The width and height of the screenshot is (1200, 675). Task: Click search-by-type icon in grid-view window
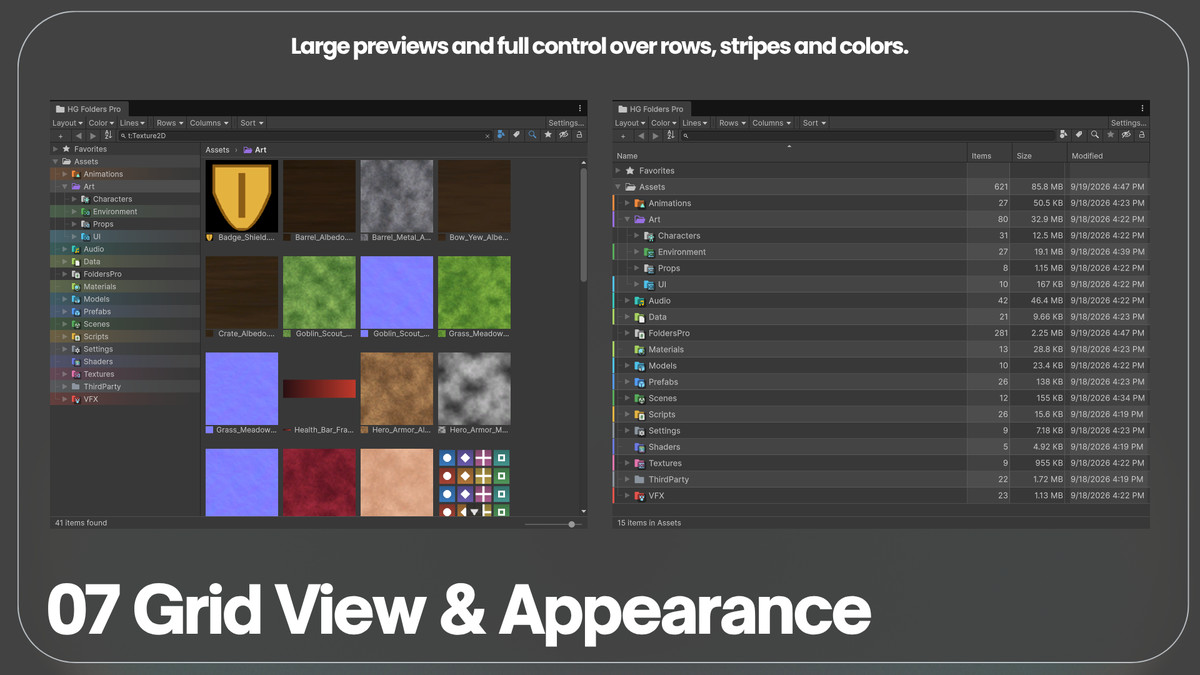click(x=500, y=135)
